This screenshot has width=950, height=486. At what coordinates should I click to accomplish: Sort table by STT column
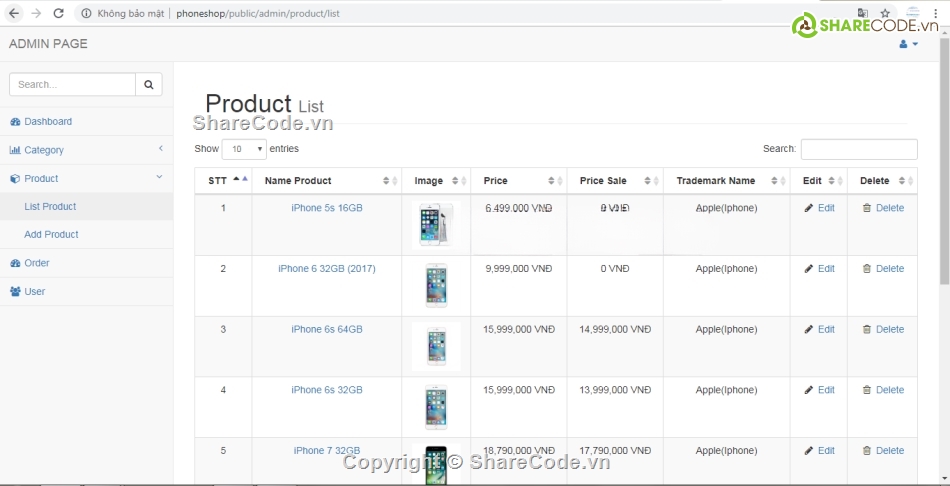[223, 181]
